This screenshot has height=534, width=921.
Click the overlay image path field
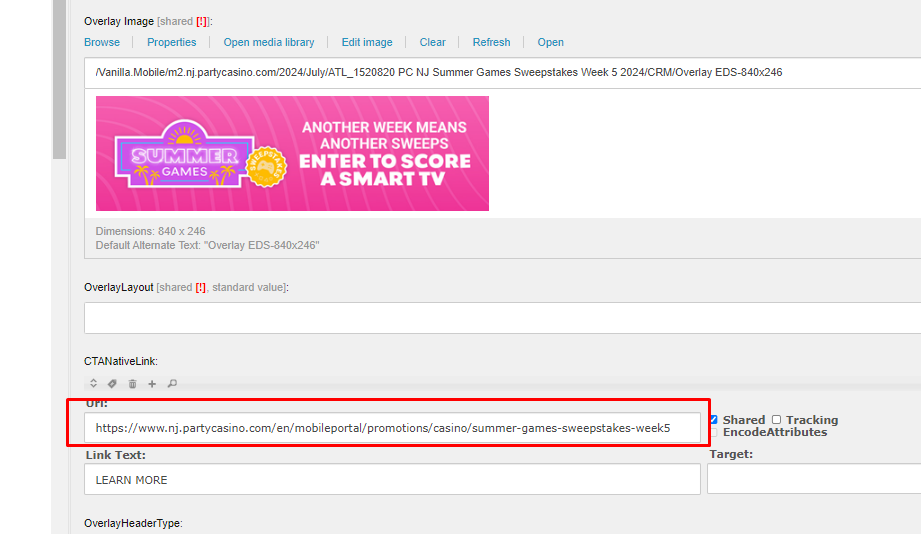(x=502, y=73)
